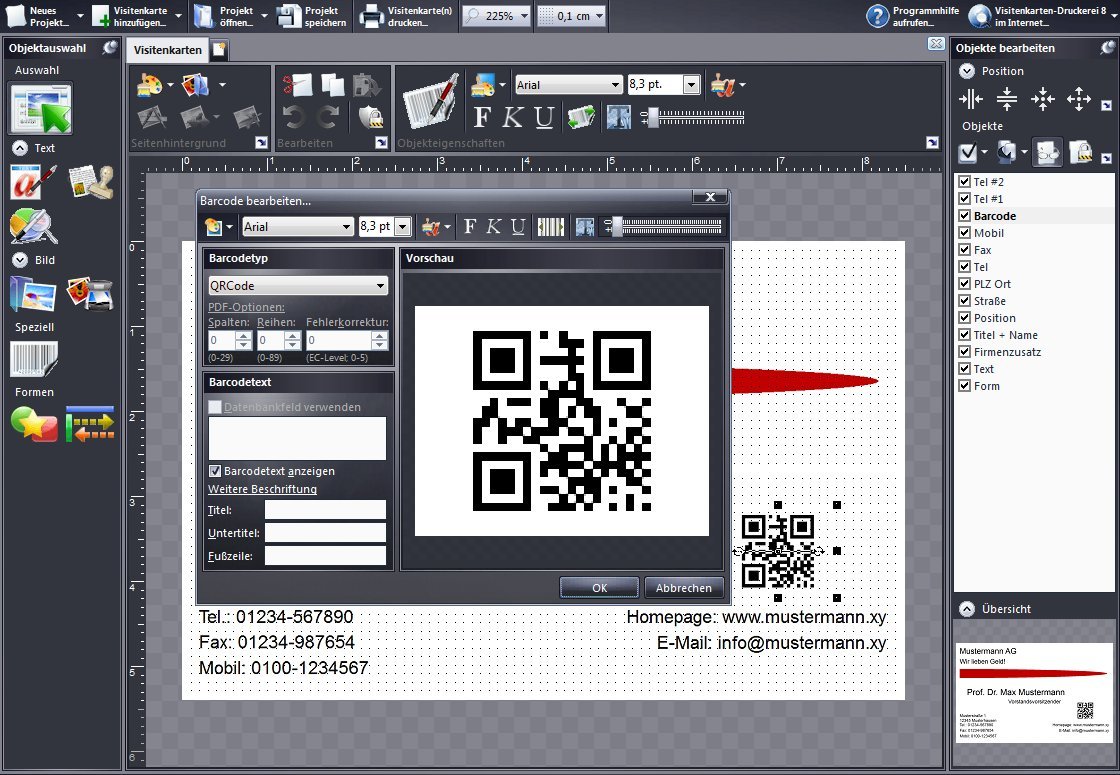This screenshot has height=775, width=1120.
Task: Toggle the Form object checkbox
Action: [964, 386]
